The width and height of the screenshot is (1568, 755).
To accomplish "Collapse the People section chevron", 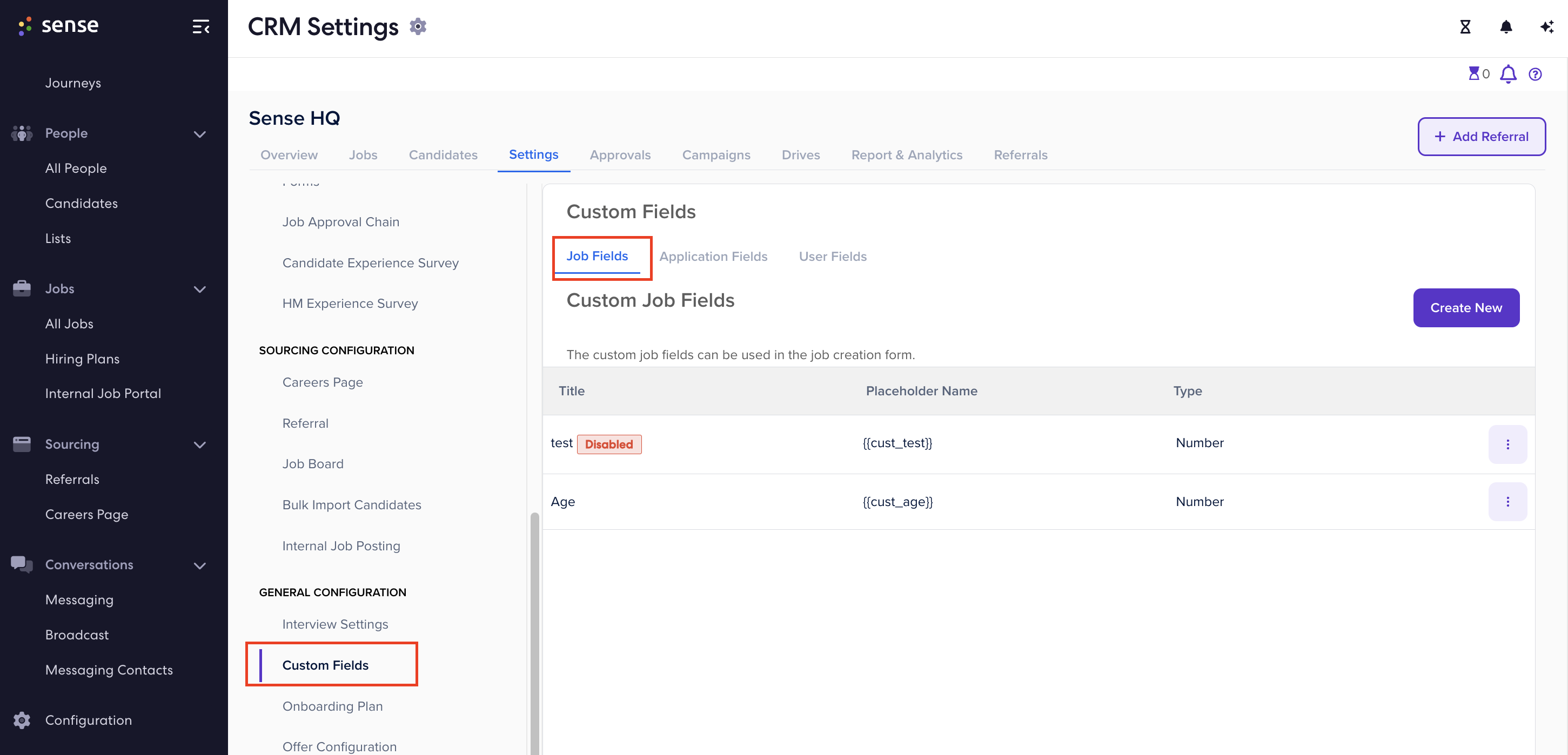I will pos(200,134).
